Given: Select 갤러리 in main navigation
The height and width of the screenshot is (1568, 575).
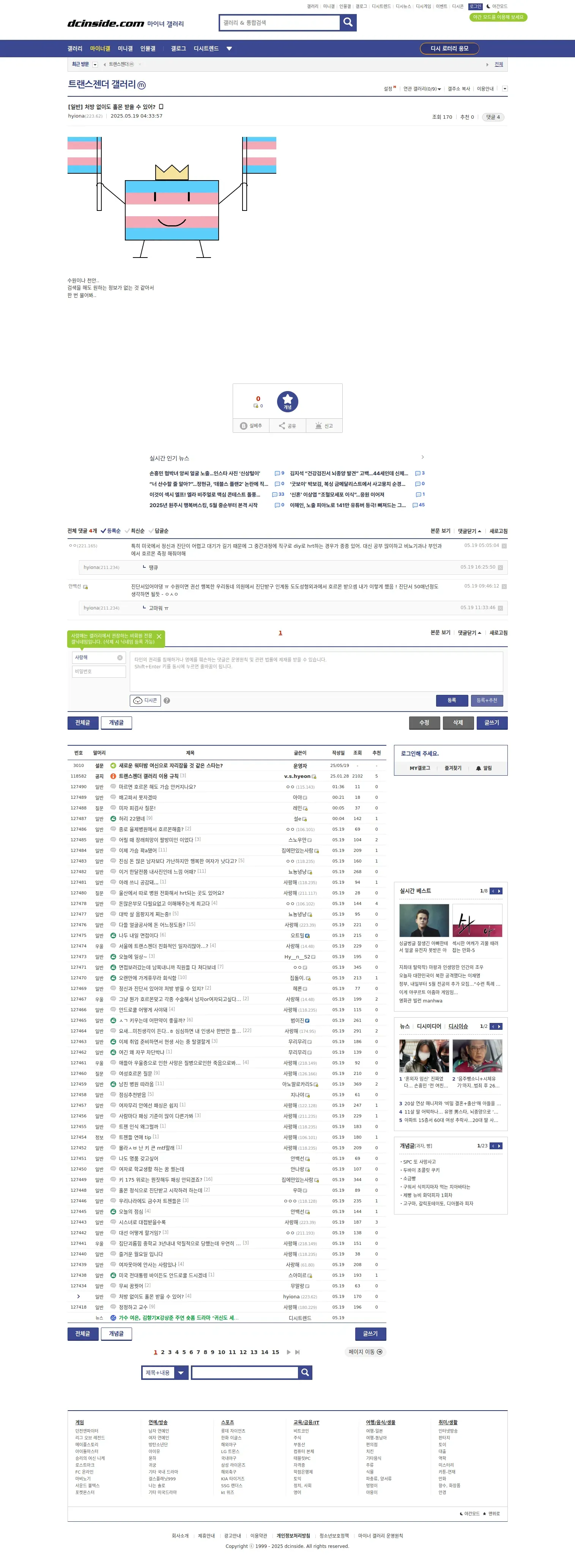Looking at the screenshot, I should [x=75, y=49].
